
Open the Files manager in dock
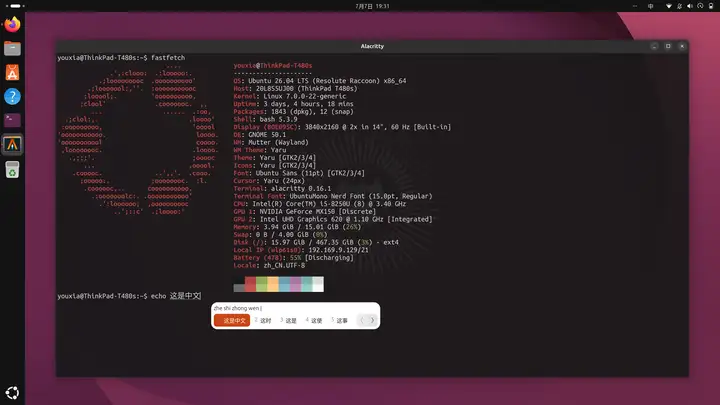12,48
